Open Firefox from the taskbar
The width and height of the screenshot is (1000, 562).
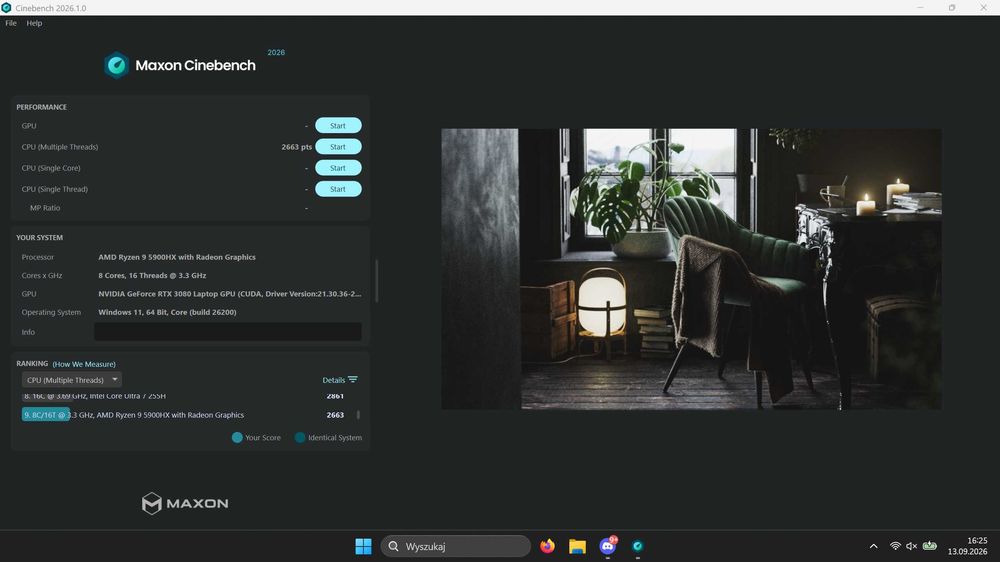547,546
